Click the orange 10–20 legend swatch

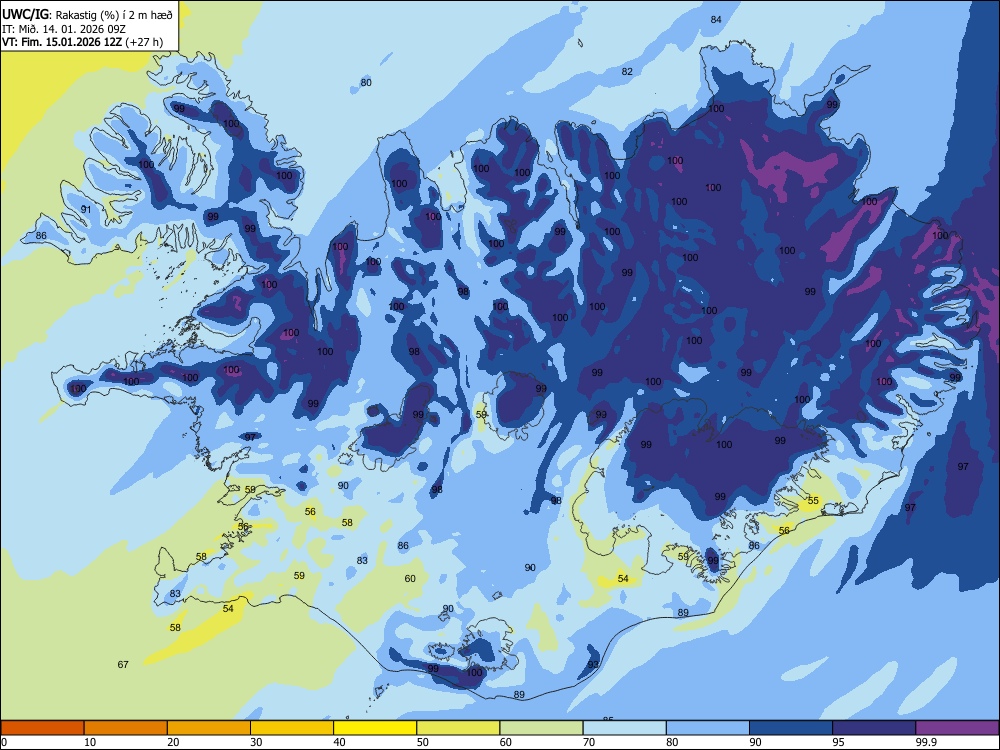point(126,728)
